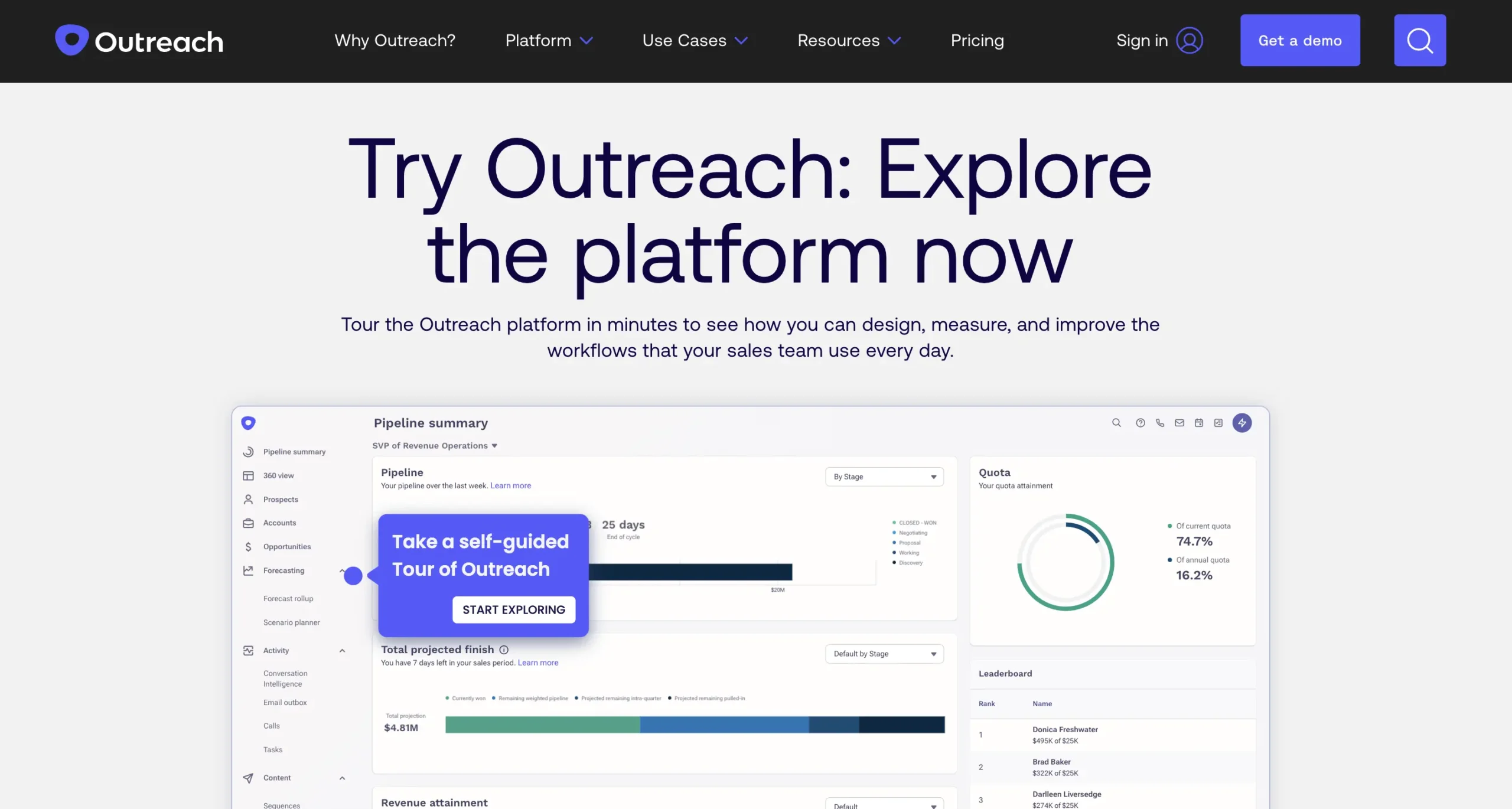Select the Opportunities dollar icon in the sidebar
The image size is (1512, 809).
tap(248, 546)
